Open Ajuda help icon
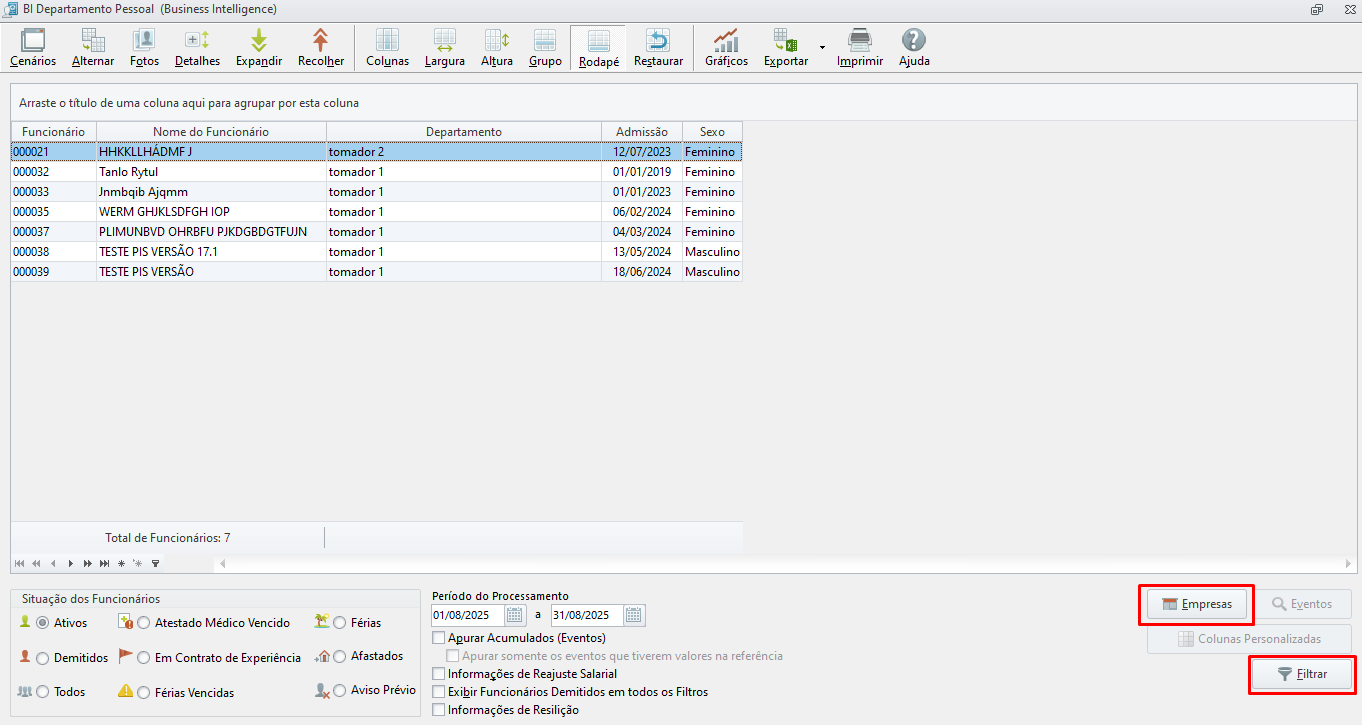The height and width of the screenshot is (725, 1362). point(914,47)
